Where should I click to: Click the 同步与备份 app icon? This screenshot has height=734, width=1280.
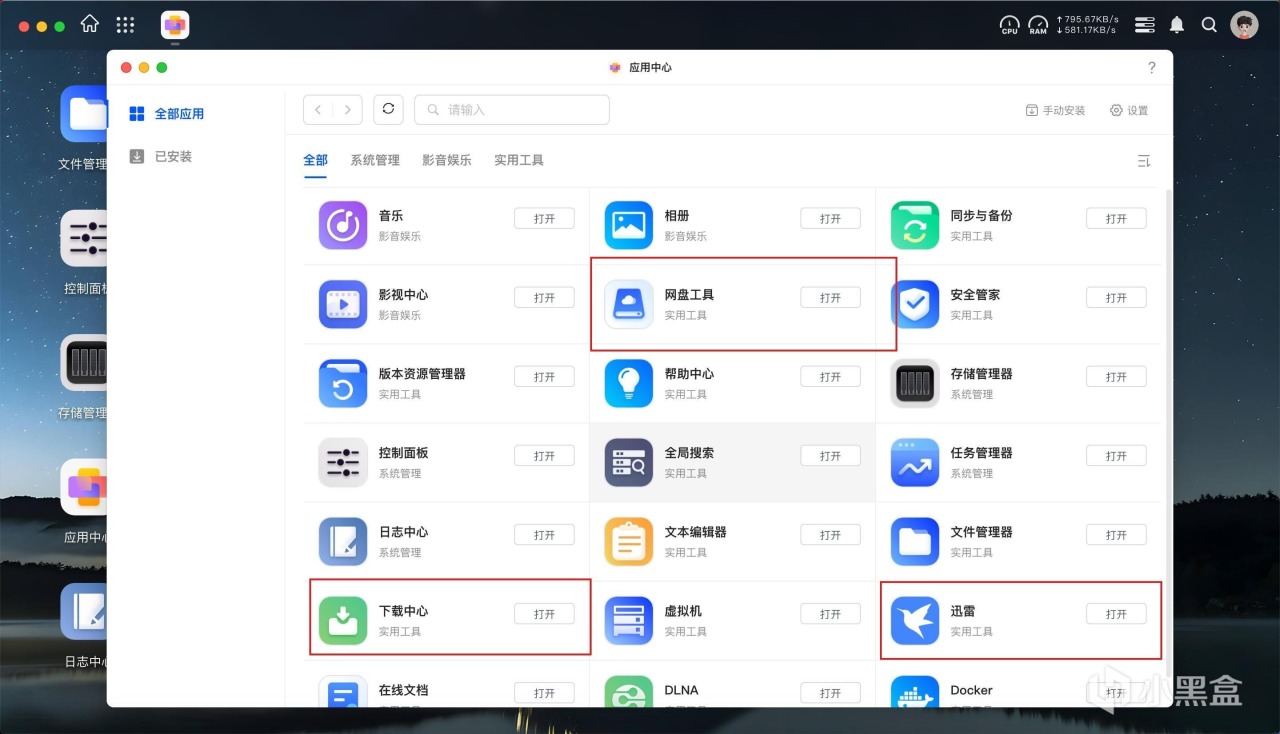point(915,225)
